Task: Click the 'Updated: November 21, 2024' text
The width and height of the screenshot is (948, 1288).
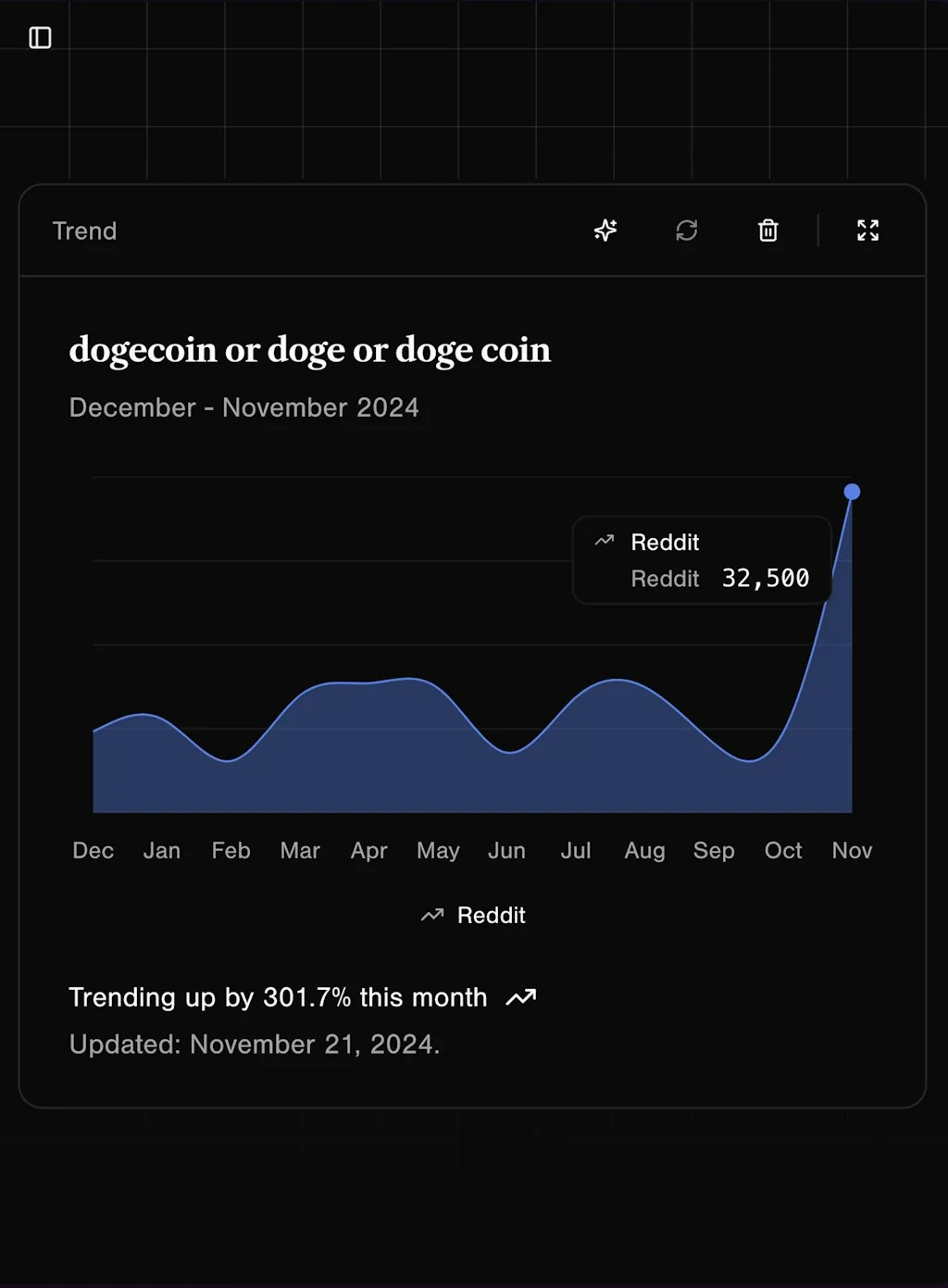Action: [x=255, y=1044]
